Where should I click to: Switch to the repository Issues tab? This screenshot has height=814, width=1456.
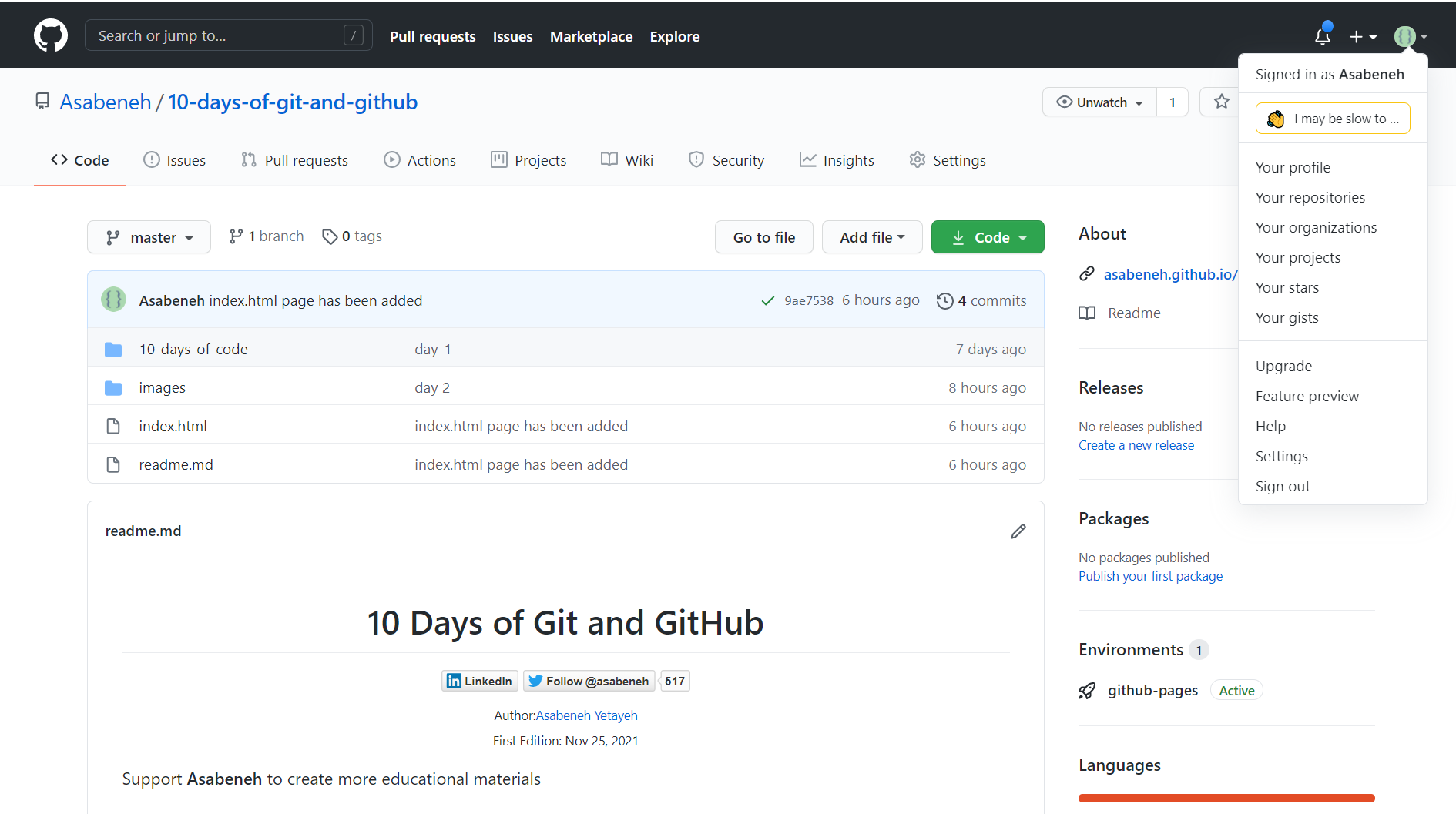click(x=175, y=160)
